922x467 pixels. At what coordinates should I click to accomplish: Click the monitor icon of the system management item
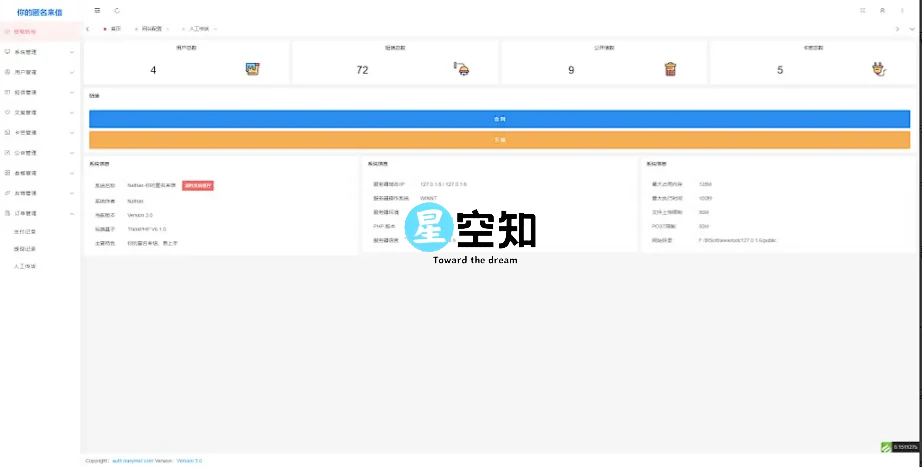coord(8,52)
